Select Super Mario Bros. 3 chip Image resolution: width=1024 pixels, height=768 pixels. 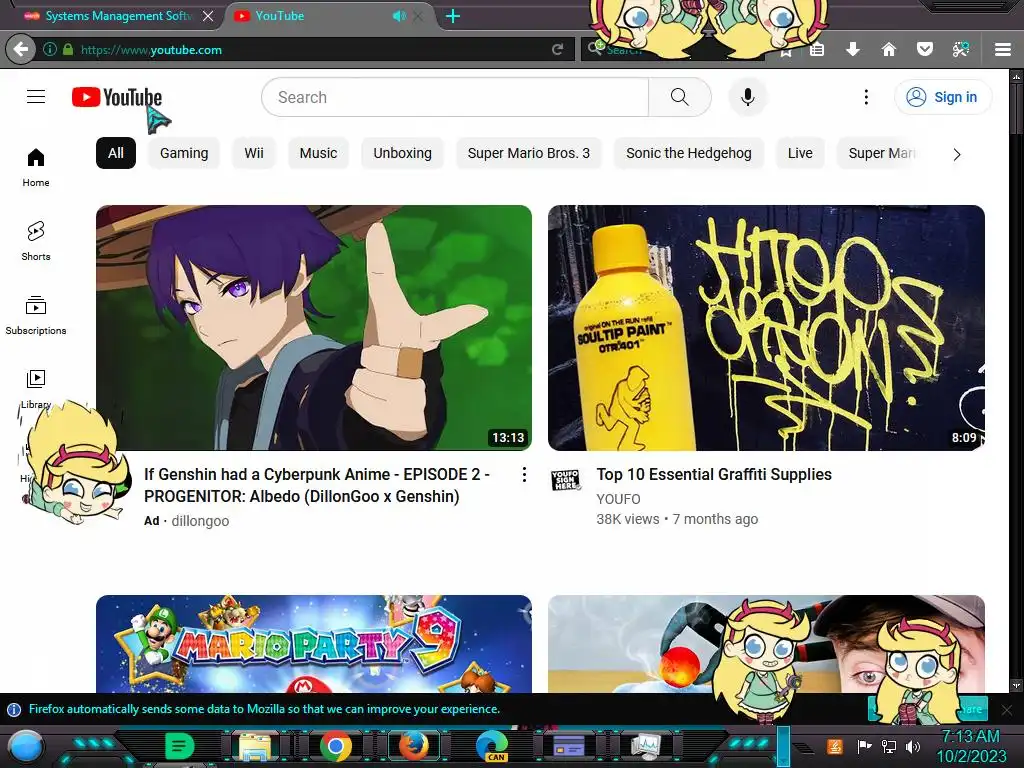click(x=528, y=153)
